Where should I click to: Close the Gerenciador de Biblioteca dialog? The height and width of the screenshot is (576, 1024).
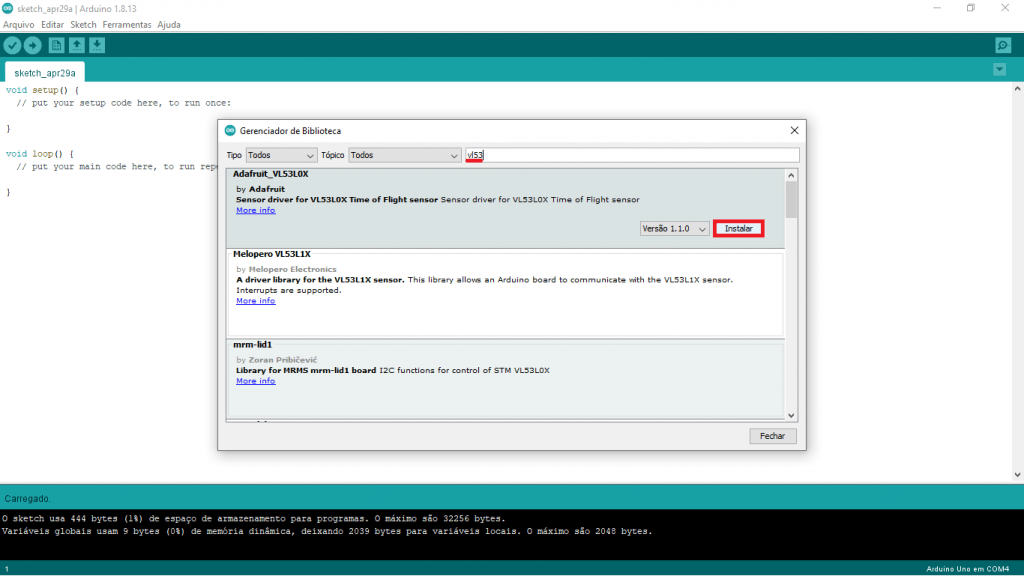click(x=794, y=130)
